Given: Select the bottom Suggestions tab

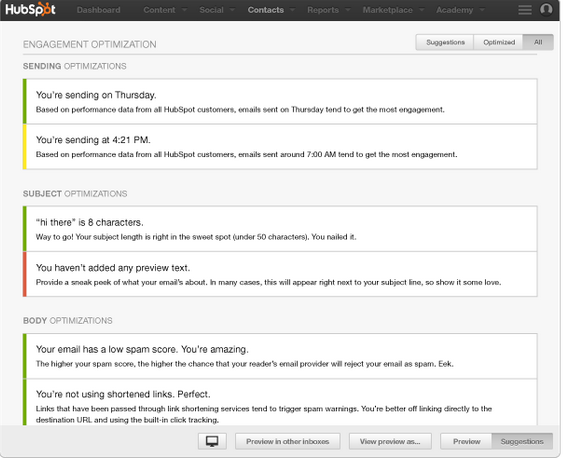Looking at the screenshot, I should click(x=522, y=441).
